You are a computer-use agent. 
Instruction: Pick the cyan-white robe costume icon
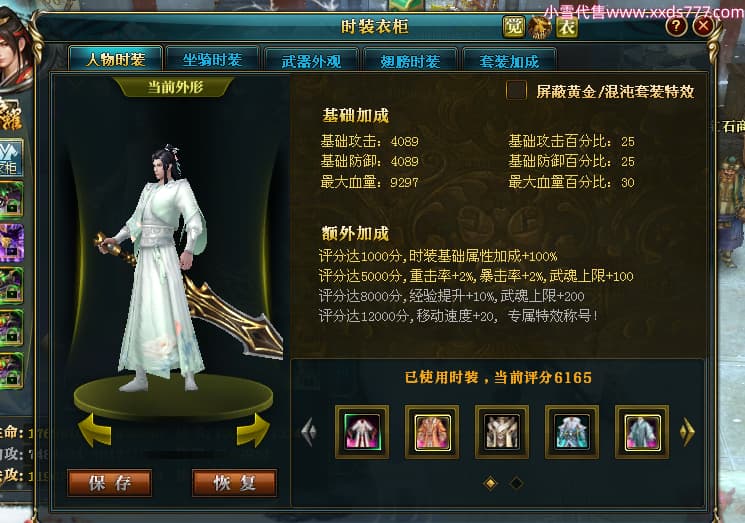point(572,432)
